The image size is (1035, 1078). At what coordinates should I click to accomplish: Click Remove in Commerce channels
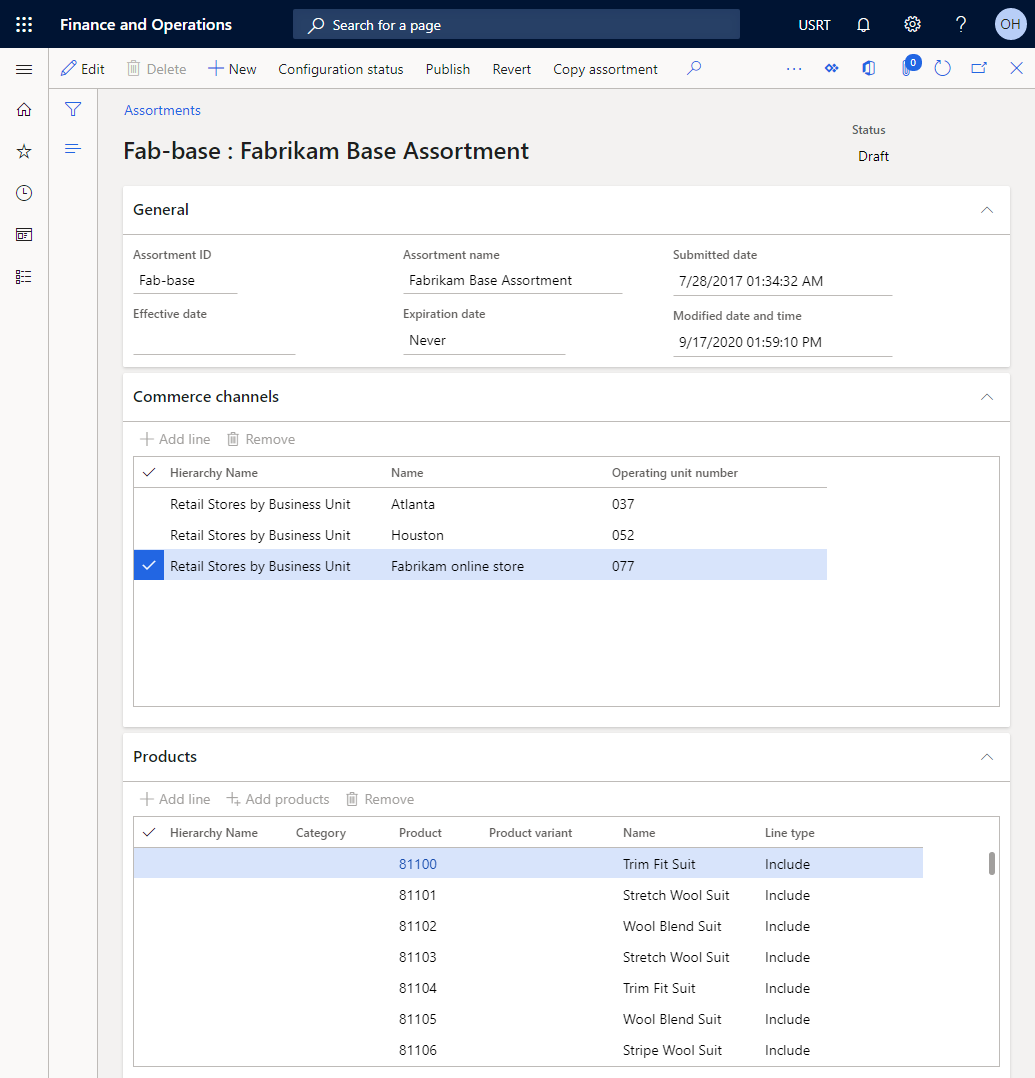click(x=261, y=439)
